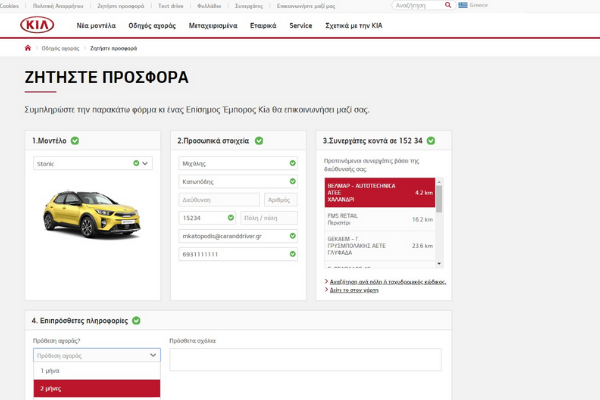
Task: Click the red home breadcrumb icon
Action: (x=28, y=48)
